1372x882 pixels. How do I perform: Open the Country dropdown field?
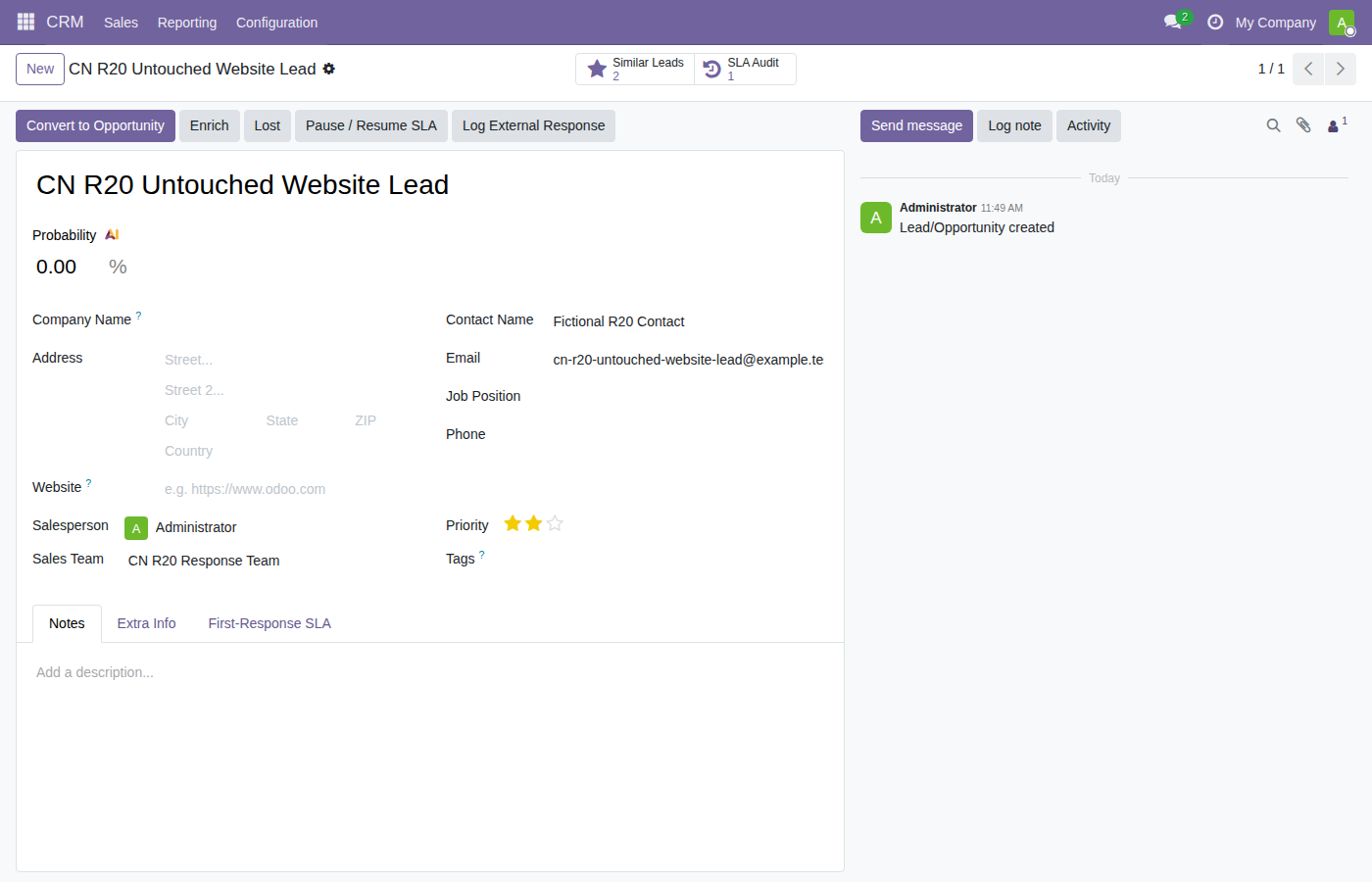(288, 451)
